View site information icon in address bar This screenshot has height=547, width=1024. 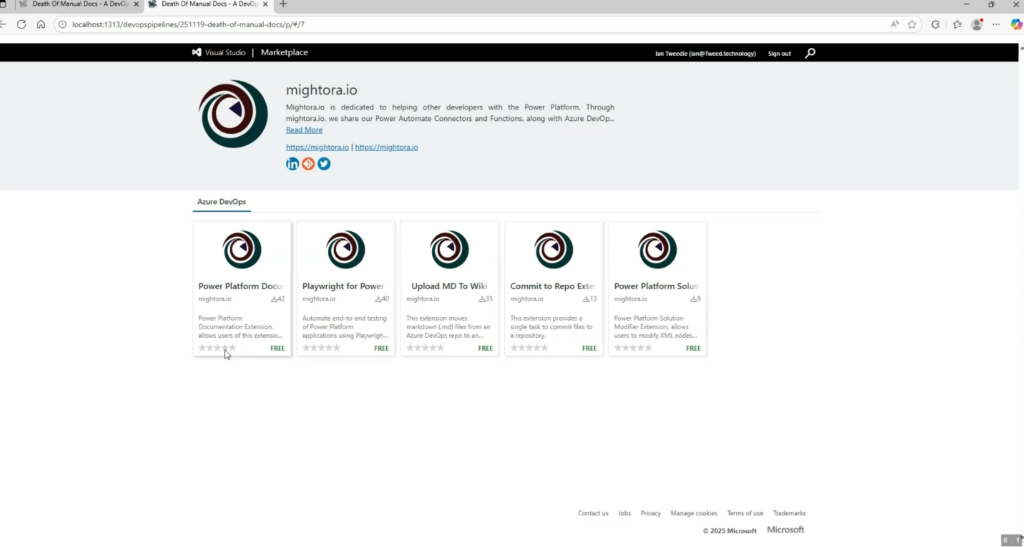tap(62, 24)
